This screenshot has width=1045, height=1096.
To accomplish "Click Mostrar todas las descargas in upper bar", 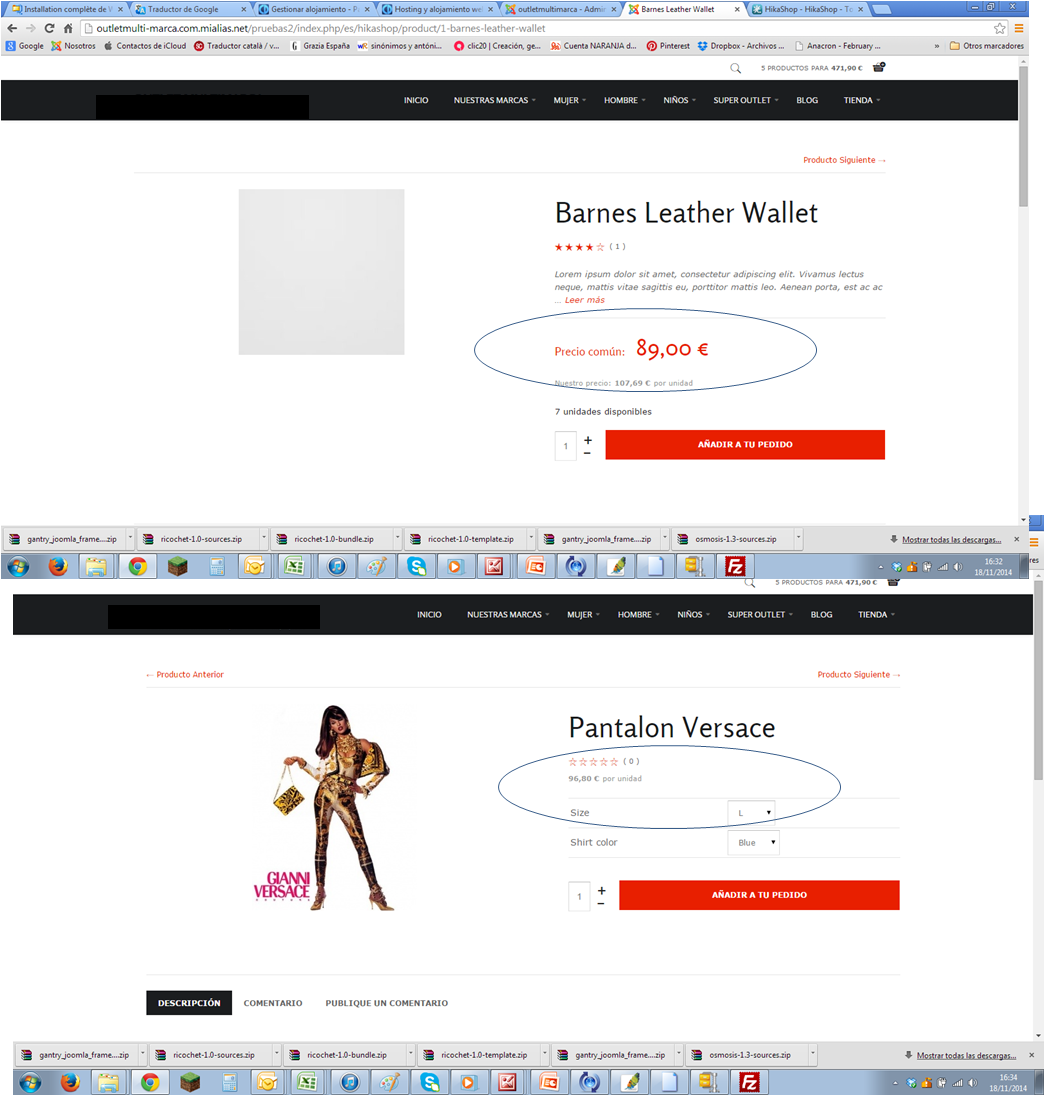I will coord(951,540).
